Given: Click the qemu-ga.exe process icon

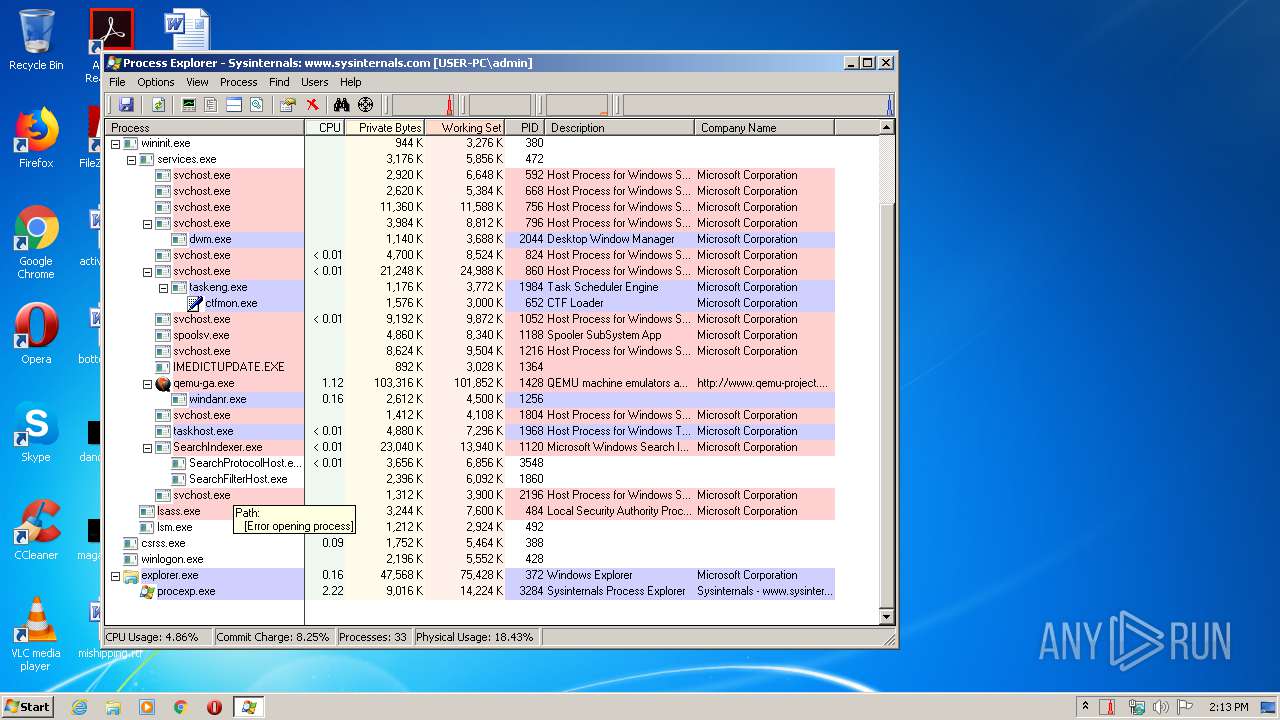Looking at the screenshot, I should [x=163, y=383].
